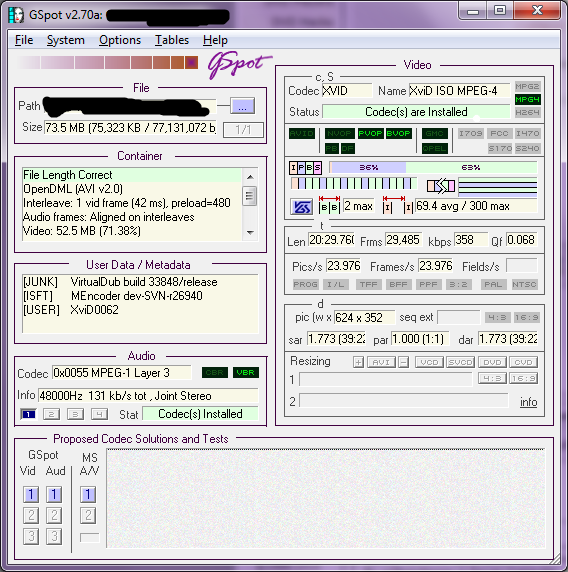This screenshot has width=568, height=572.
Task: Click the DVD resize preset button
Action: (492, 362)
